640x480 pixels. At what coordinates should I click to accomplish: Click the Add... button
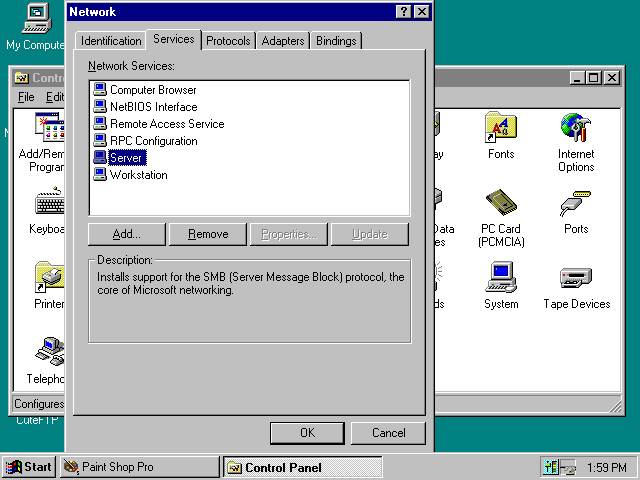(x=127, y=234)
